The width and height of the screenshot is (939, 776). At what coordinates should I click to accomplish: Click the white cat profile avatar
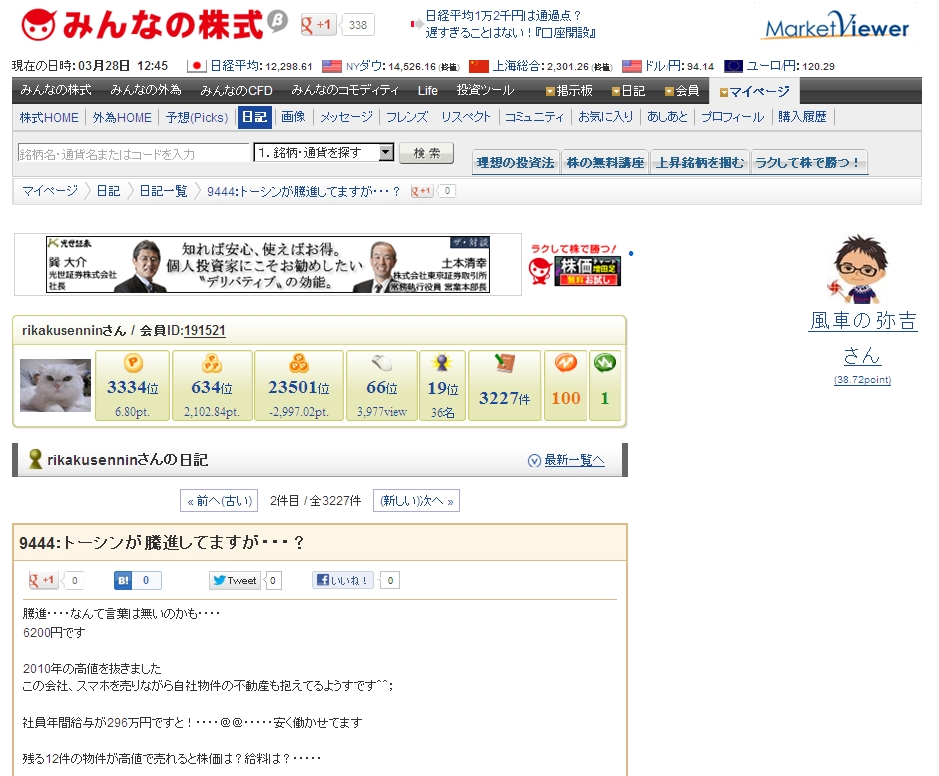click(55, 386)
